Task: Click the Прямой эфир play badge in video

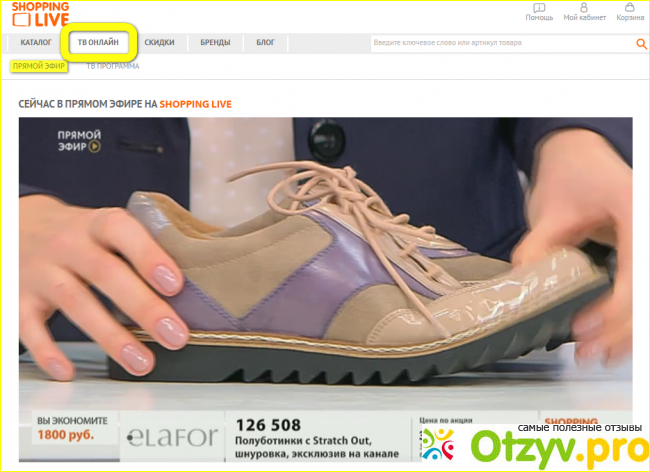Action: click(80, 139)
